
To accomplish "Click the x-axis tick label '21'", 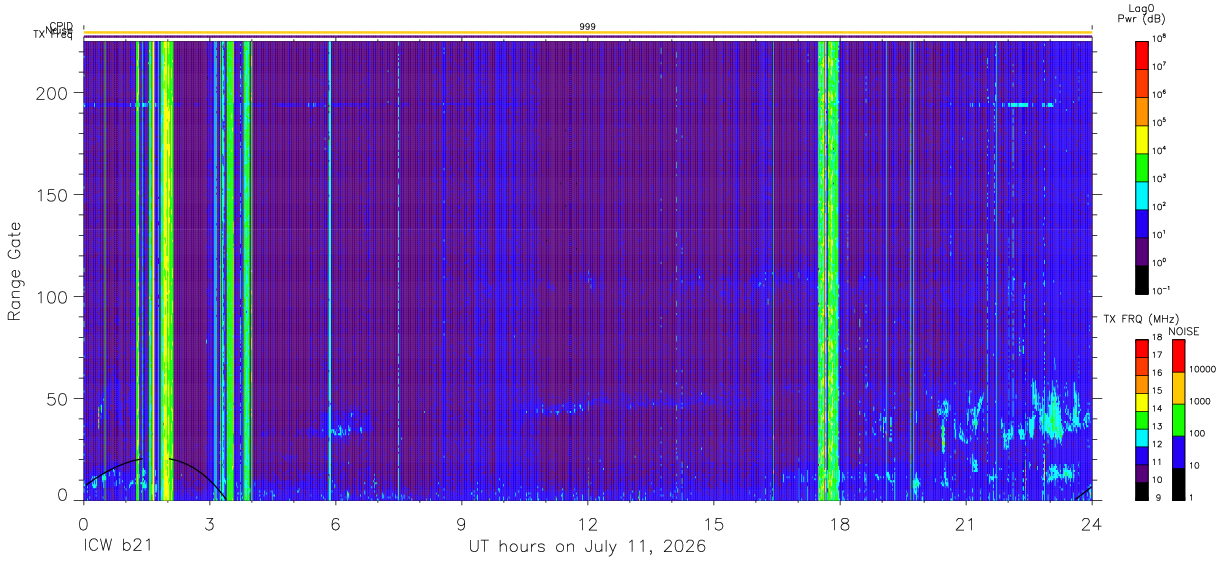I will 966,524.
